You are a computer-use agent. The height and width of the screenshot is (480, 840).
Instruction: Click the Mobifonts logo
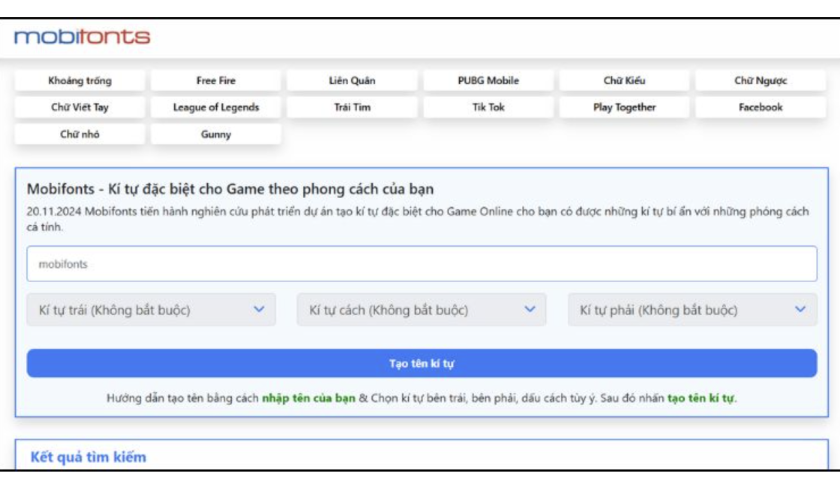(82, 37)
